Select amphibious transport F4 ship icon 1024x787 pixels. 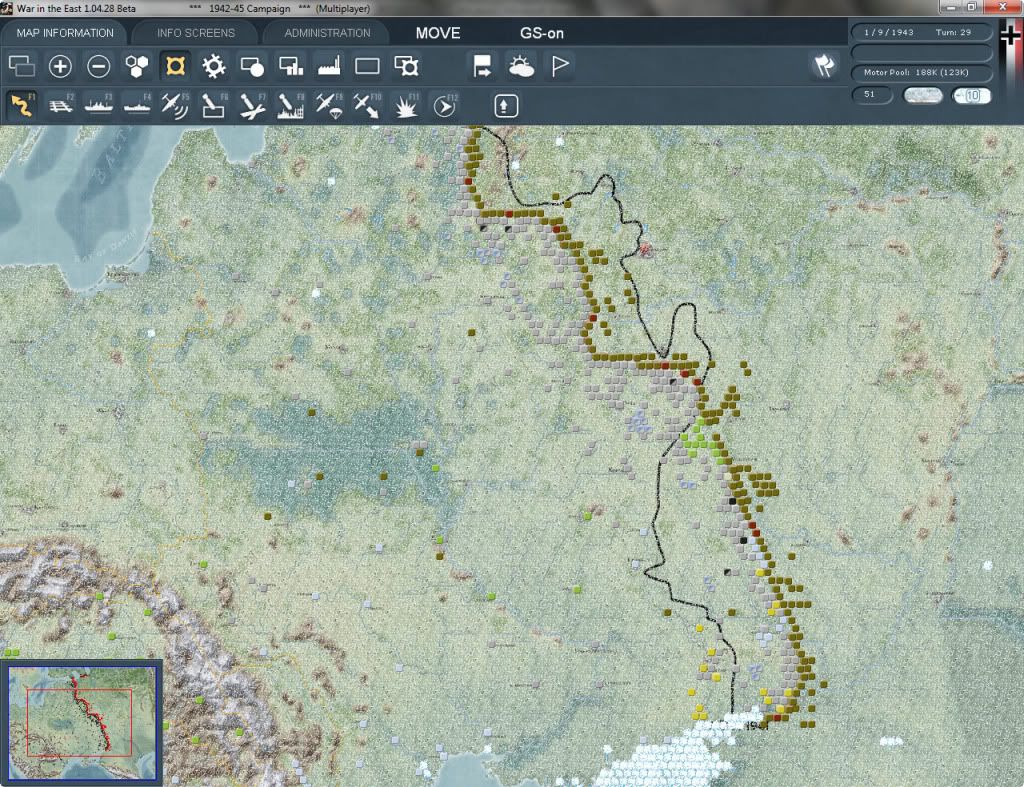[137, 105]
